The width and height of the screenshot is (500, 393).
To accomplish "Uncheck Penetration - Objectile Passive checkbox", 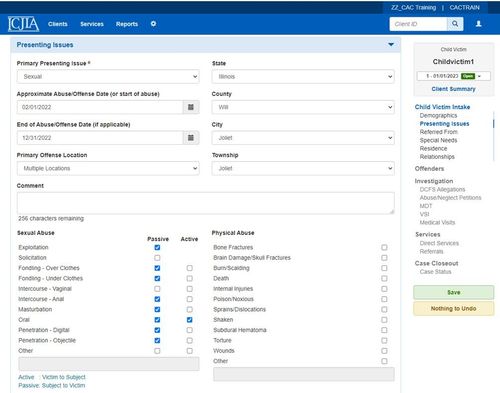I will tap(157, 340).
